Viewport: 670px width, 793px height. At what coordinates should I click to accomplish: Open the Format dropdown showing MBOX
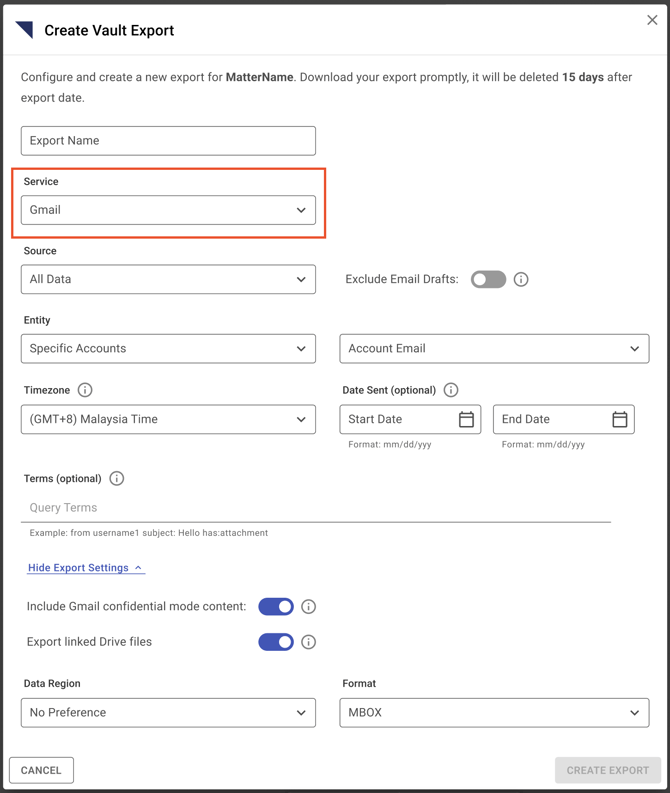(x=494, y=713)
